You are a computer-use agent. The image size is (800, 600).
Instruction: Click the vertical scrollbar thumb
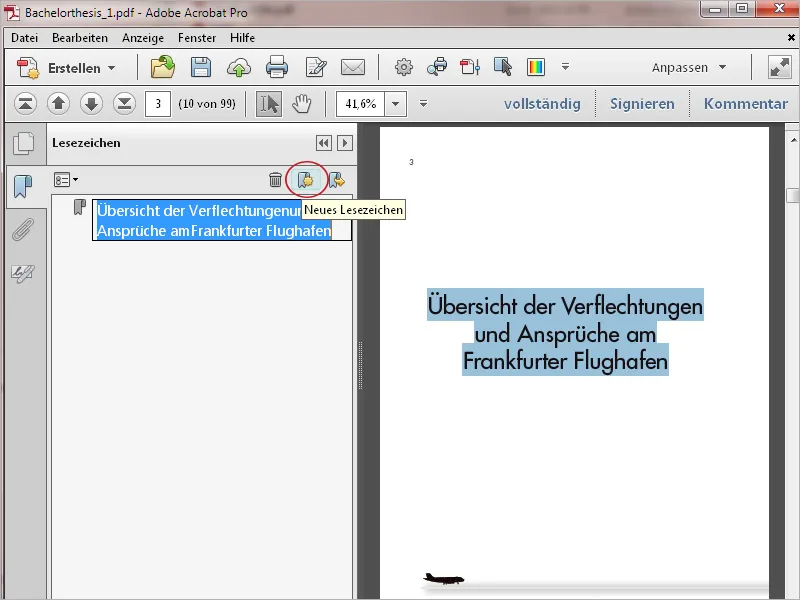pyautogui.click(x=793, y=195)
